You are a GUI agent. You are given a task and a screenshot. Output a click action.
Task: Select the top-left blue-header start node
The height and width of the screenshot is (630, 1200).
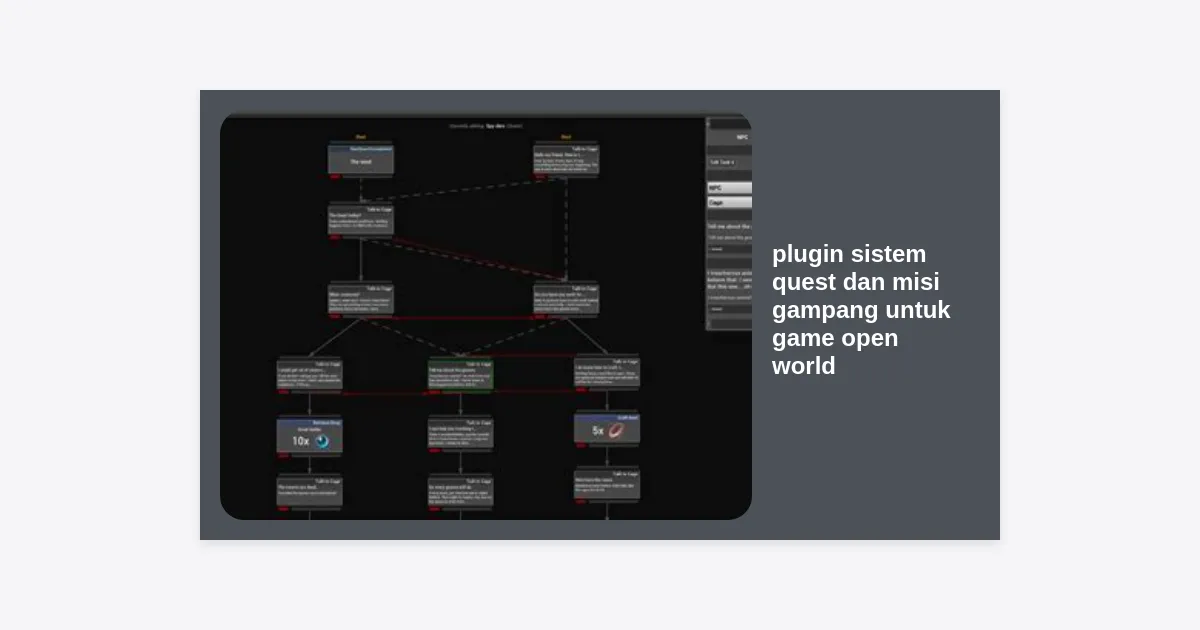(x=361, y=158)
